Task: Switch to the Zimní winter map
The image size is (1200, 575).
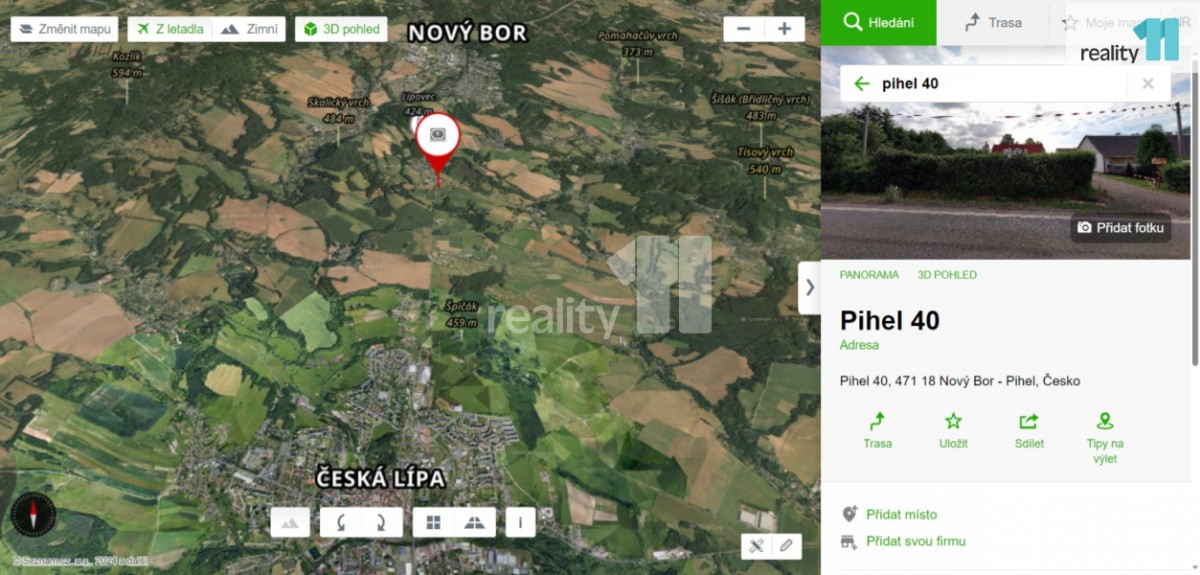Action: point(249,29)
